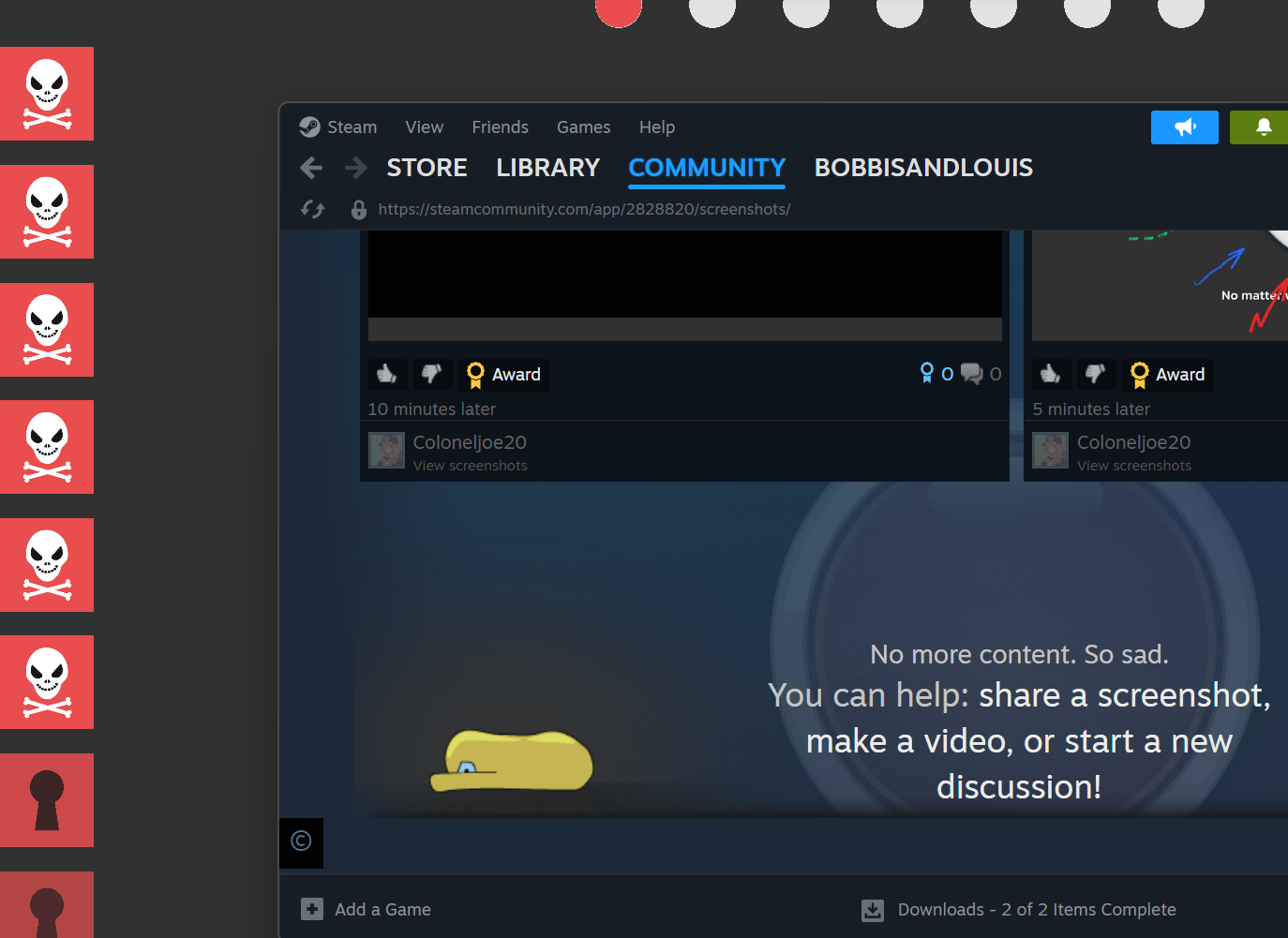Open avatar of "10 minutes later" uploader
Image resolution: width=1288 pixels, height=938 pixels.
coord(386,451)
